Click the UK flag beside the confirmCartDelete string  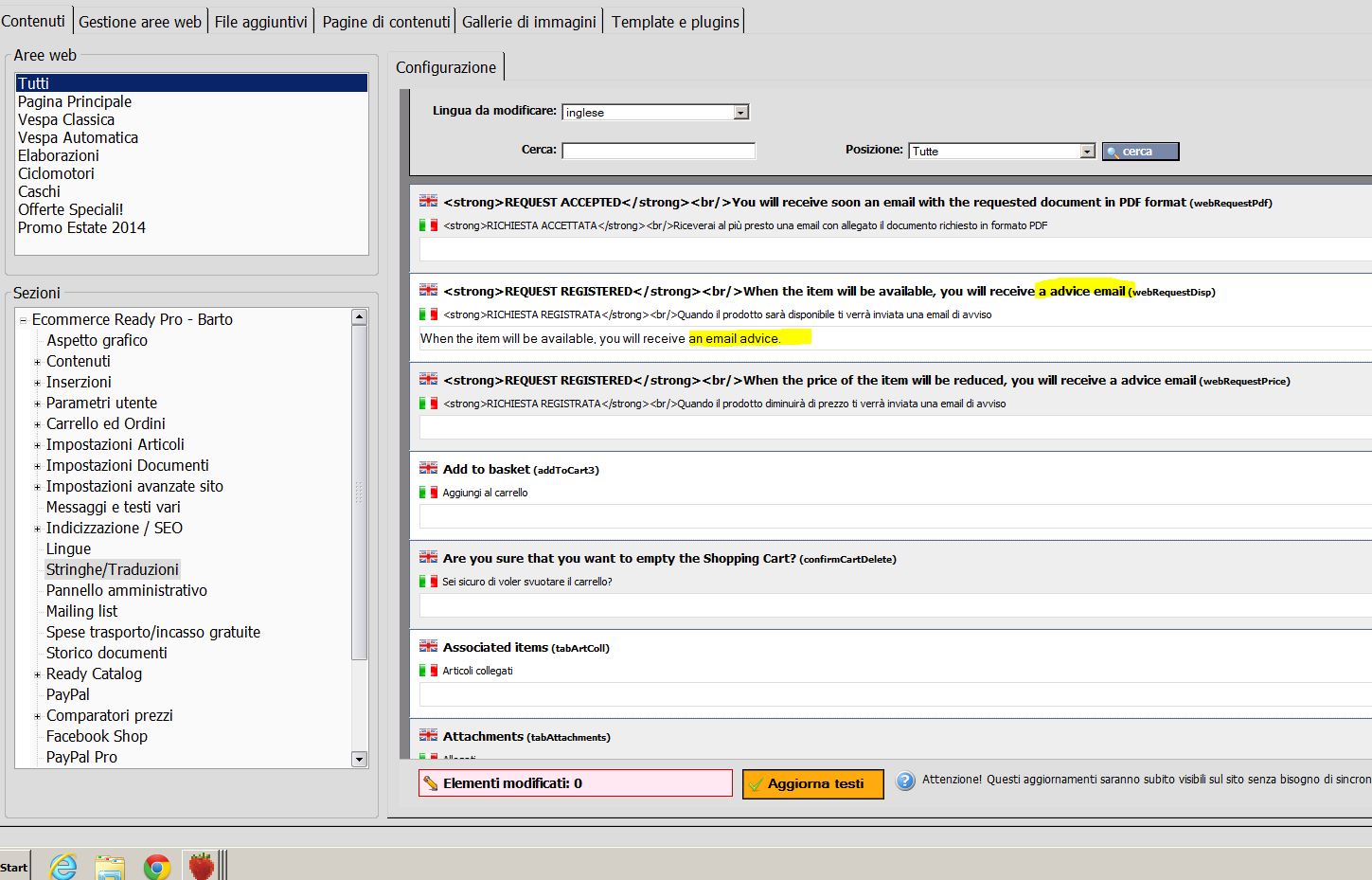429,557
